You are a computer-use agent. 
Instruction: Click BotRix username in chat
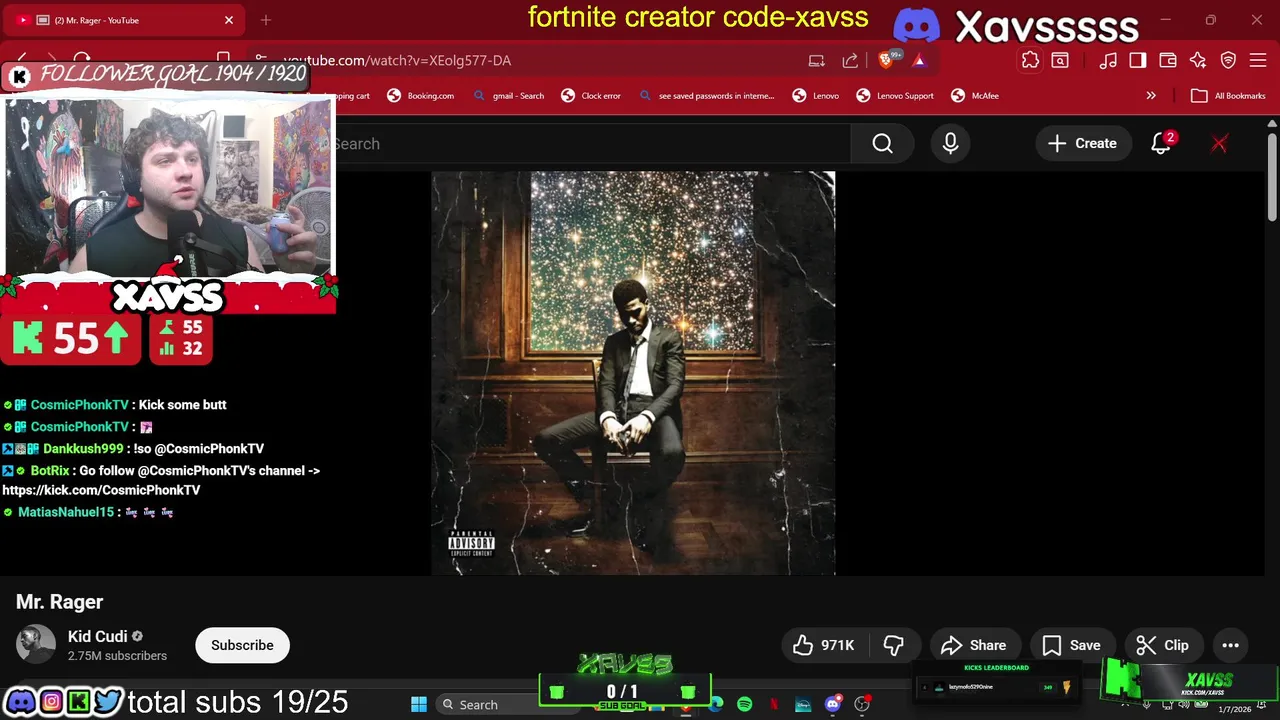(50, 470)
